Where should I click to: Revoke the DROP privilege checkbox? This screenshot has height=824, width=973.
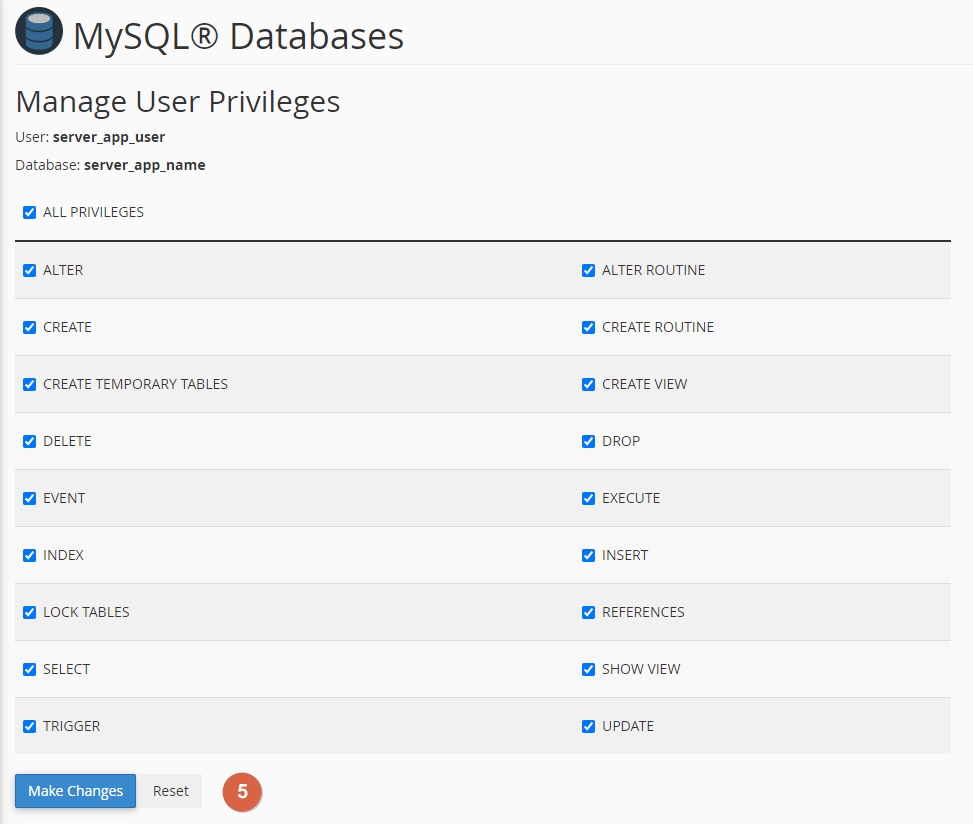click(x=588, y=441)
